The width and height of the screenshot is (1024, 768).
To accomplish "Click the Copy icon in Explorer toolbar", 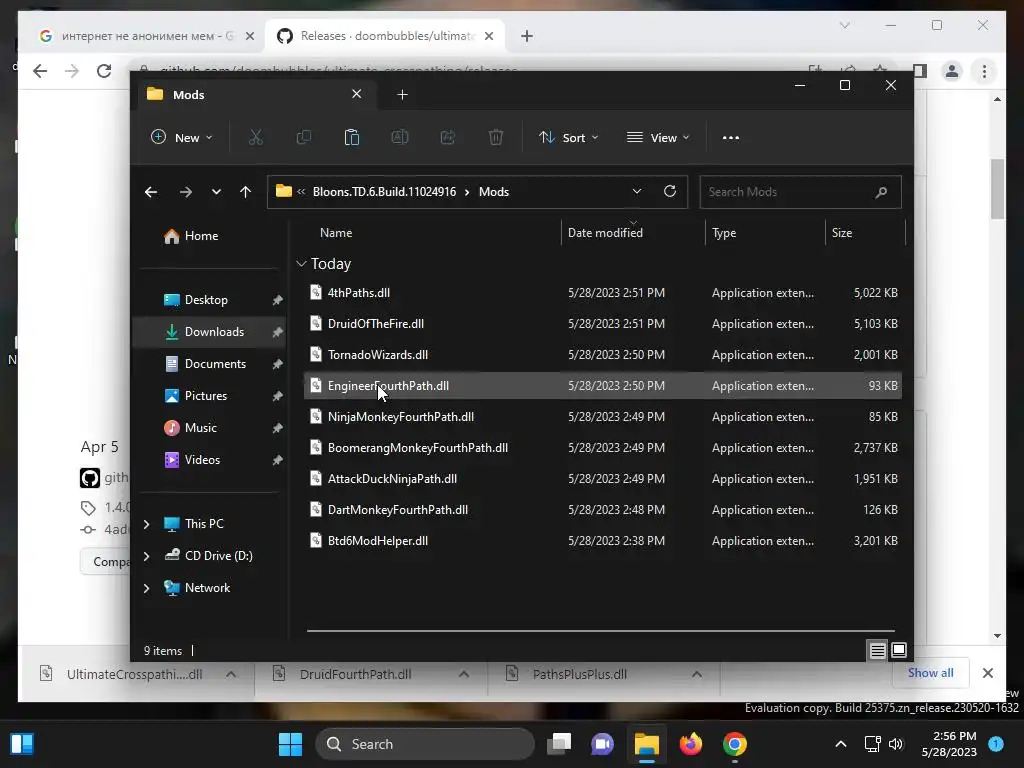I will 304,137.
